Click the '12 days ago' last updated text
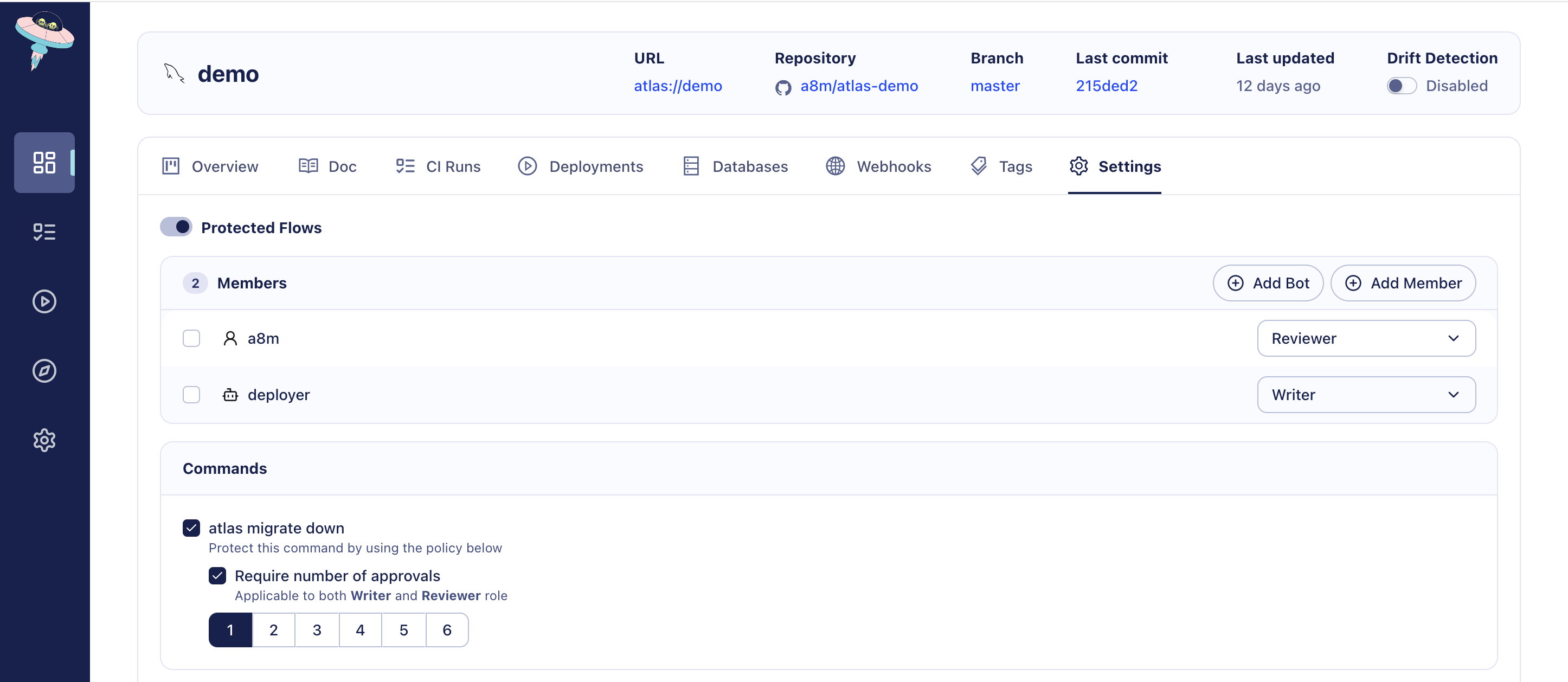The width and height of the screenshot is (1568, 682). 1278,86
